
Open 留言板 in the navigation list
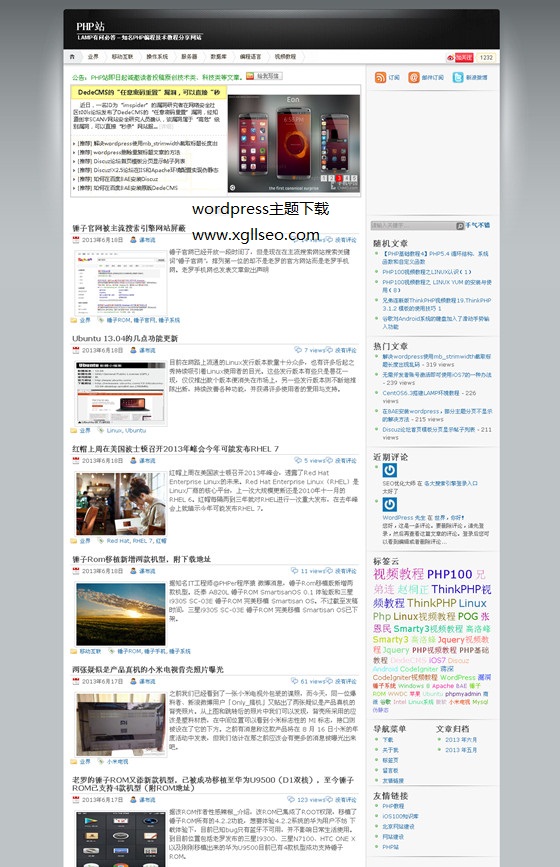coord(390,770)
